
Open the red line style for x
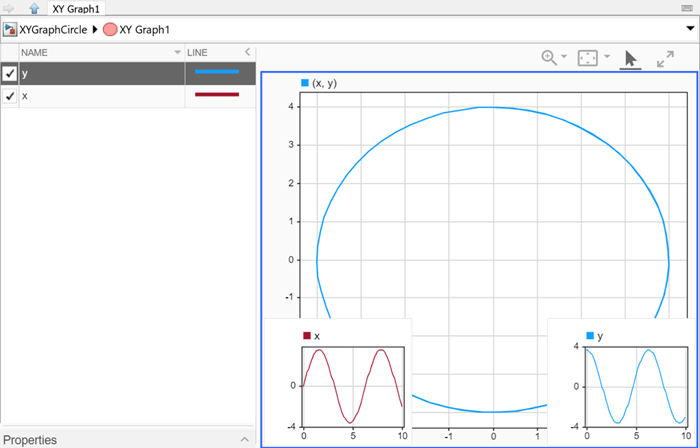(217, 94)
